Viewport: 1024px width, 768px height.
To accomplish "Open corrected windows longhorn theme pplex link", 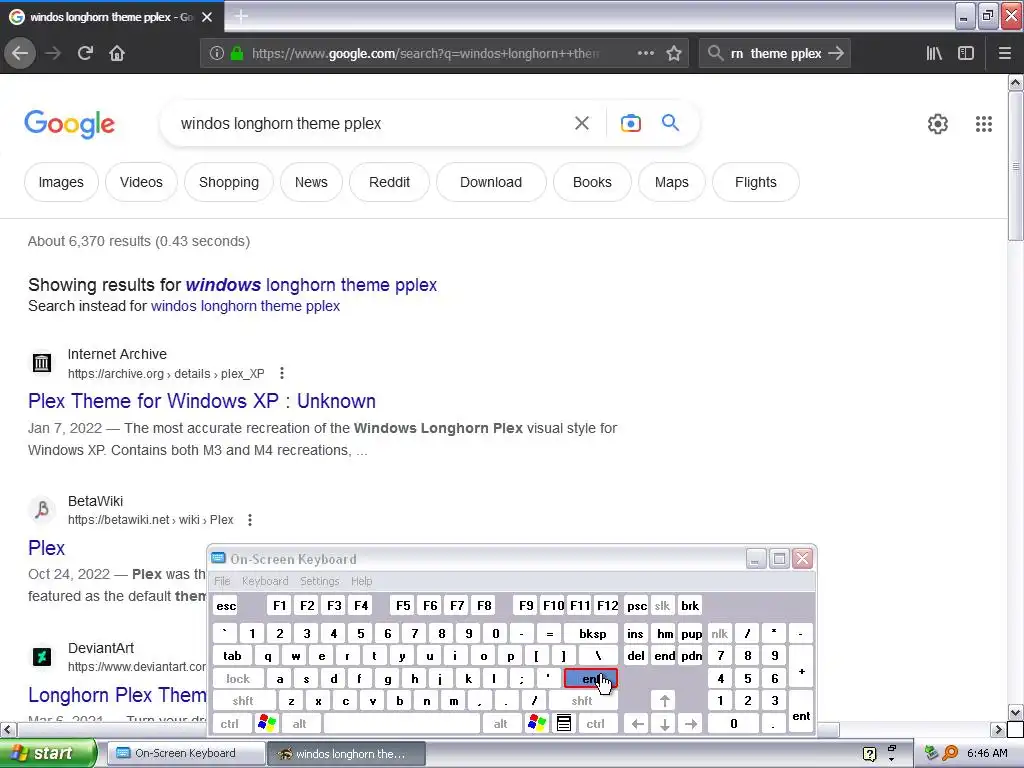I will 312,285.
